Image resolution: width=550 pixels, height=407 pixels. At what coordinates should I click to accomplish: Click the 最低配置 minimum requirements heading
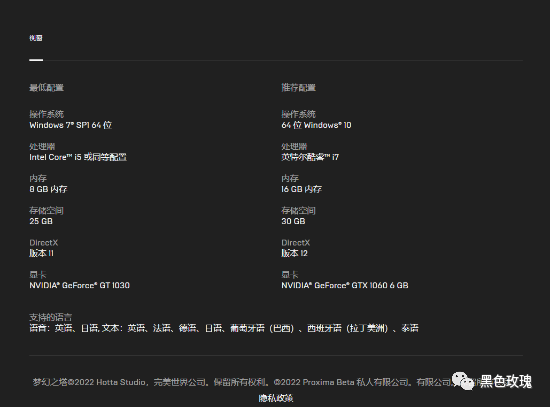pyautogui.click(x=46, y=87)
